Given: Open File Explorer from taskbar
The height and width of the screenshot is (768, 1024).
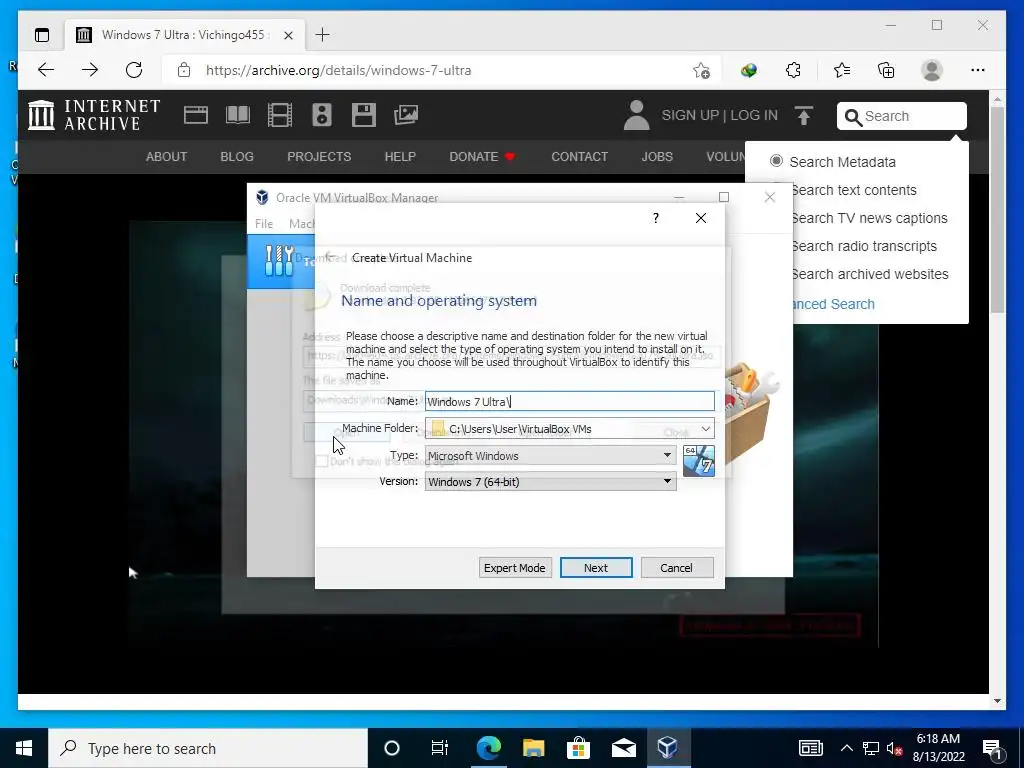Looking at the screenshot, I should pos(534,748).
